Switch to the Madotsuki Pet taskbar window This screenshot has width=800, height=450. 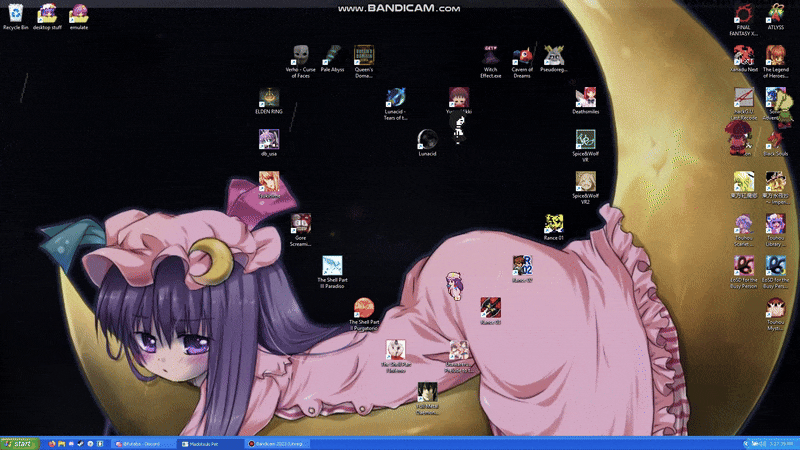[208, 443]
